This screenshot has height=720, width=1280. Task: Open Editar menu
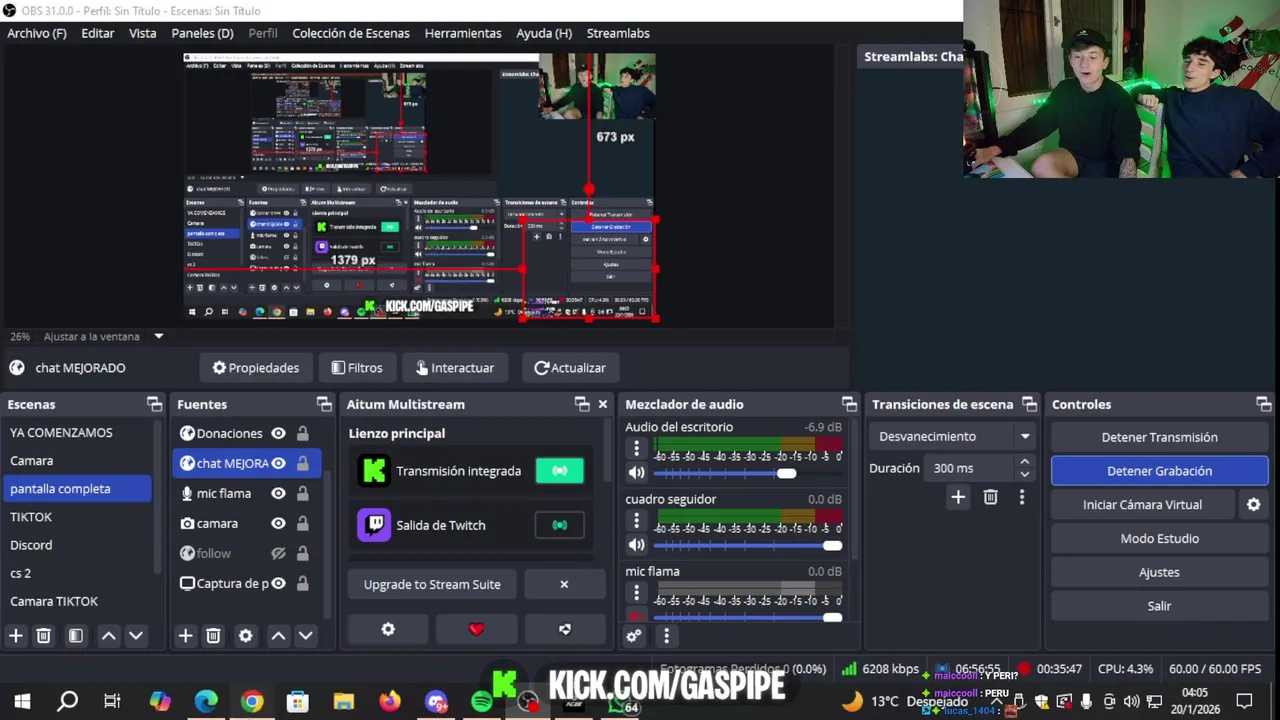point(97,33)
